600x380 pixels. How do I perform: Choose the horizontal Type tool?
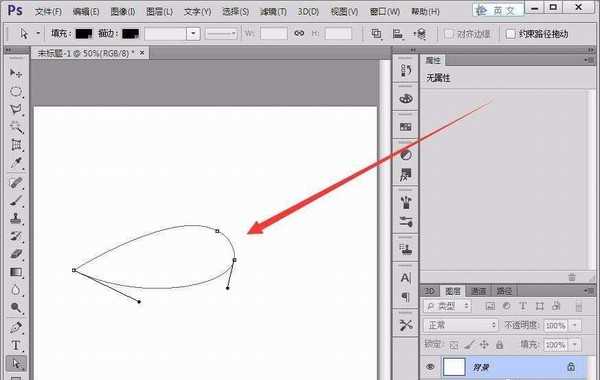pos(16,345)
